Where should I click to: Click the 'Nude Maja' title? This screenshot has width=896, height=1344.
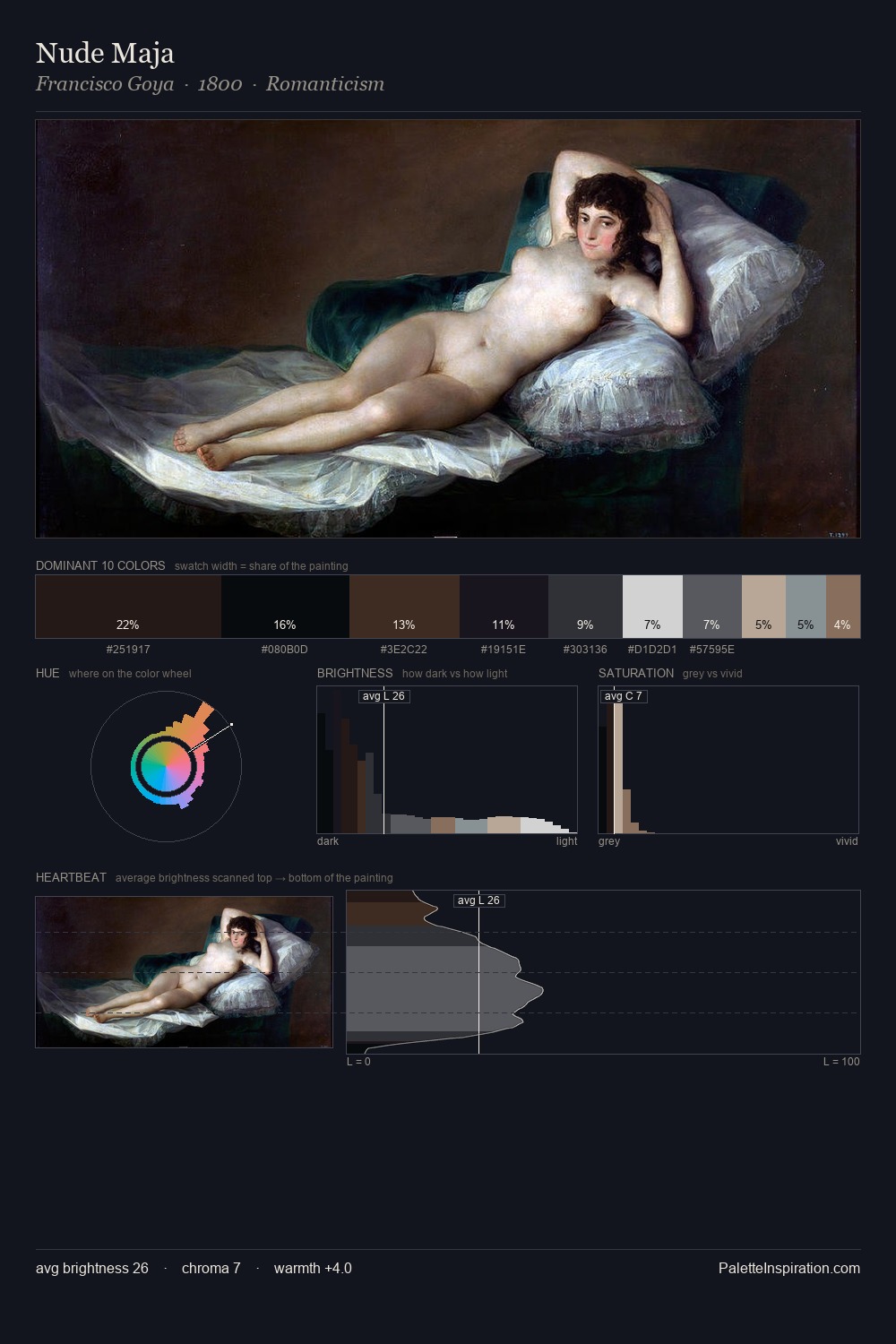coord(105,54)
